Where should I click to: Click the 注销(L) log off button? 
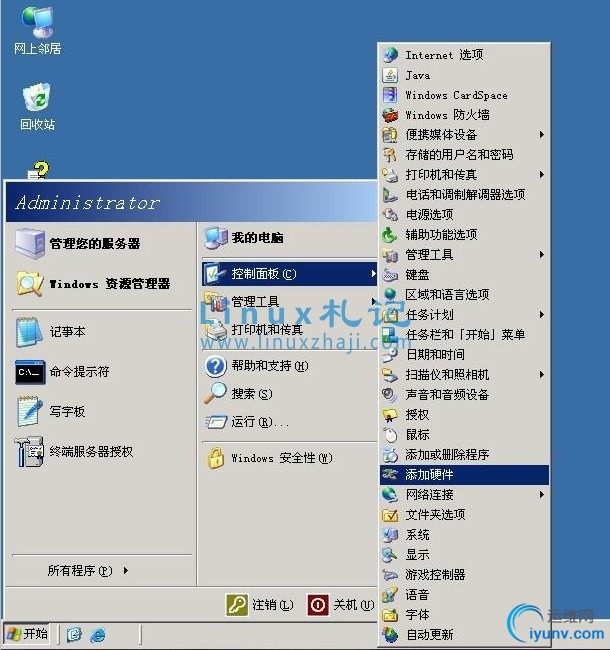(260, 605)
